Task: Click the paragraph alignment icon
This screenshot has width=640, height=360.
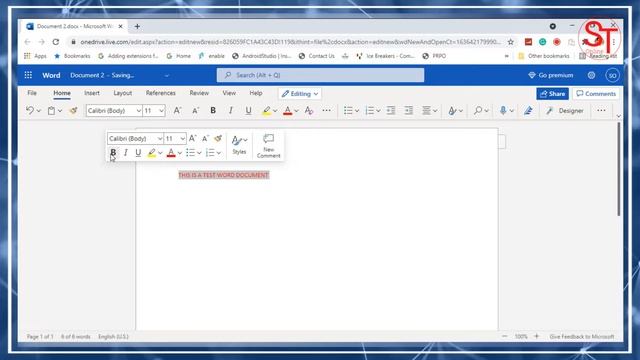Action: click(x=426, y=111)
